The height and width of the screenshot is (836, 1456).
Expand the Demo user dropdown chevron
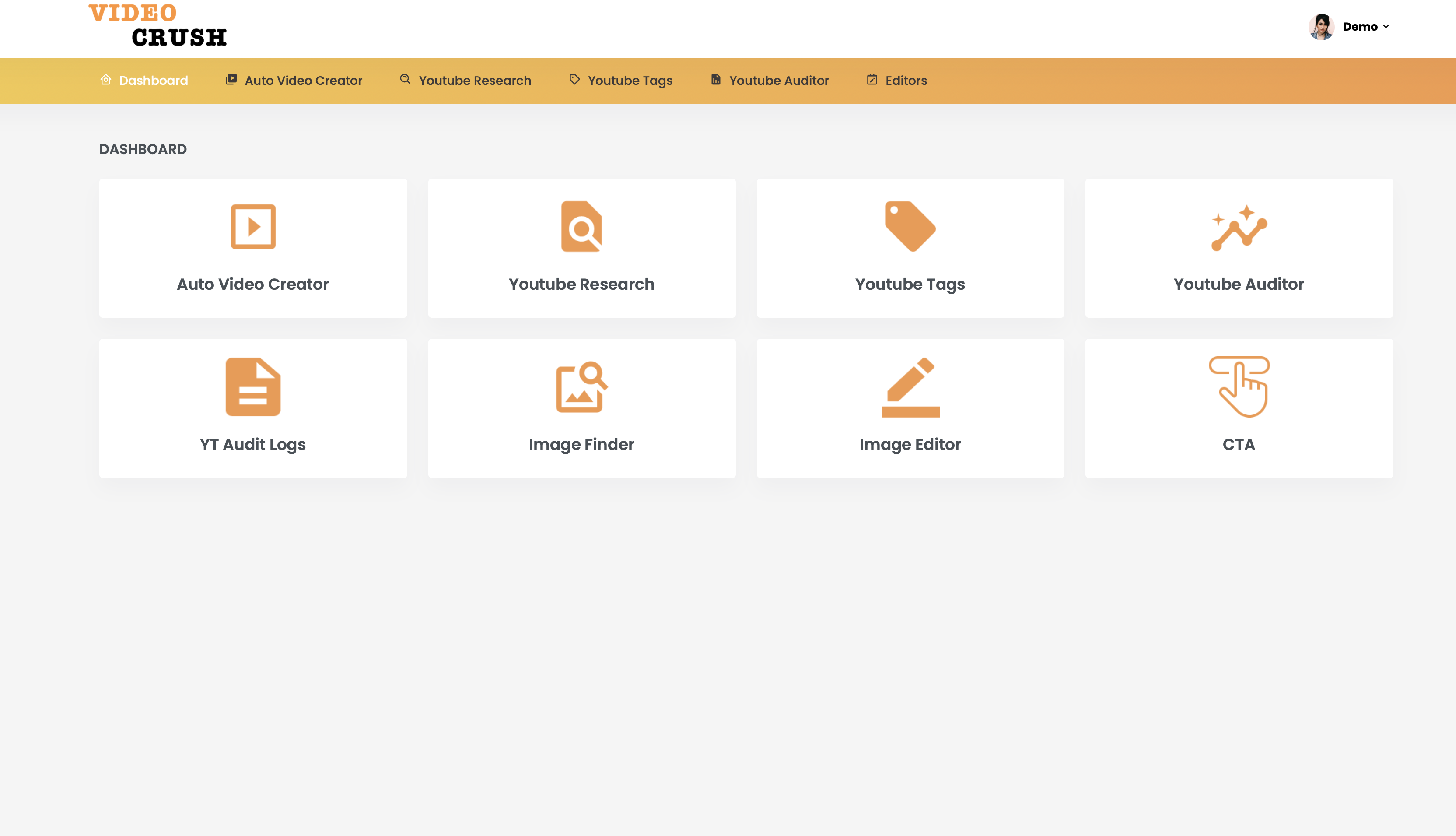(x=1386, y=26)
